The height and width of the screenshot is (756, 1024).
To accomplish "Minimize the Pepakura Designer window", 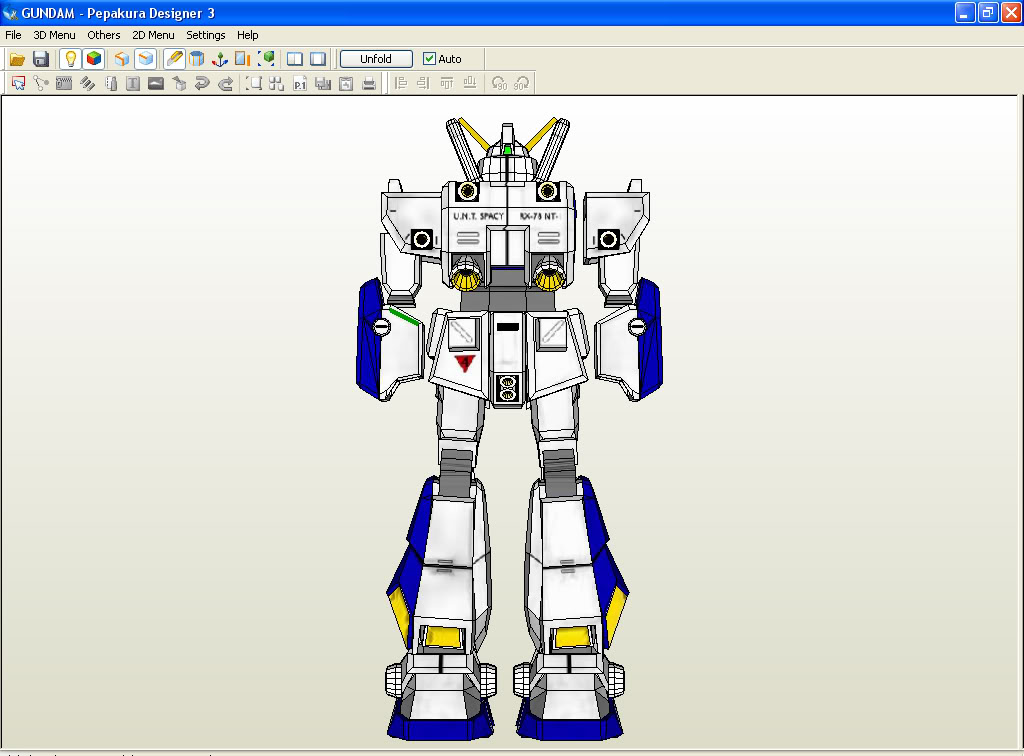I will coord(965,13).
